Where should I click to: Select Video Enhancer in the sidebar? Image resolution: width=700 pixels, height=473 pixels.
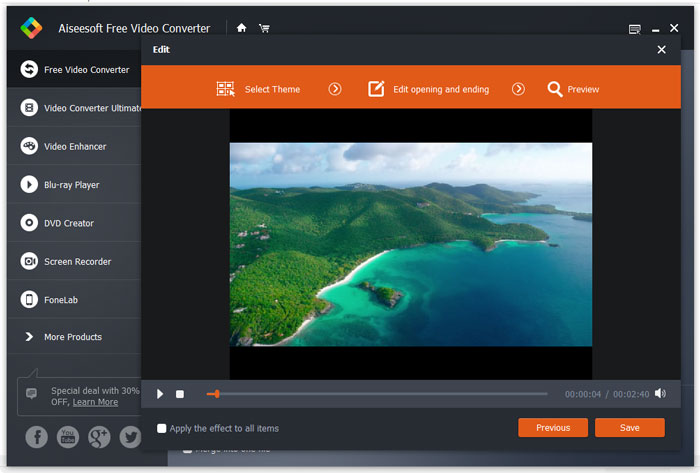point(75,146)
